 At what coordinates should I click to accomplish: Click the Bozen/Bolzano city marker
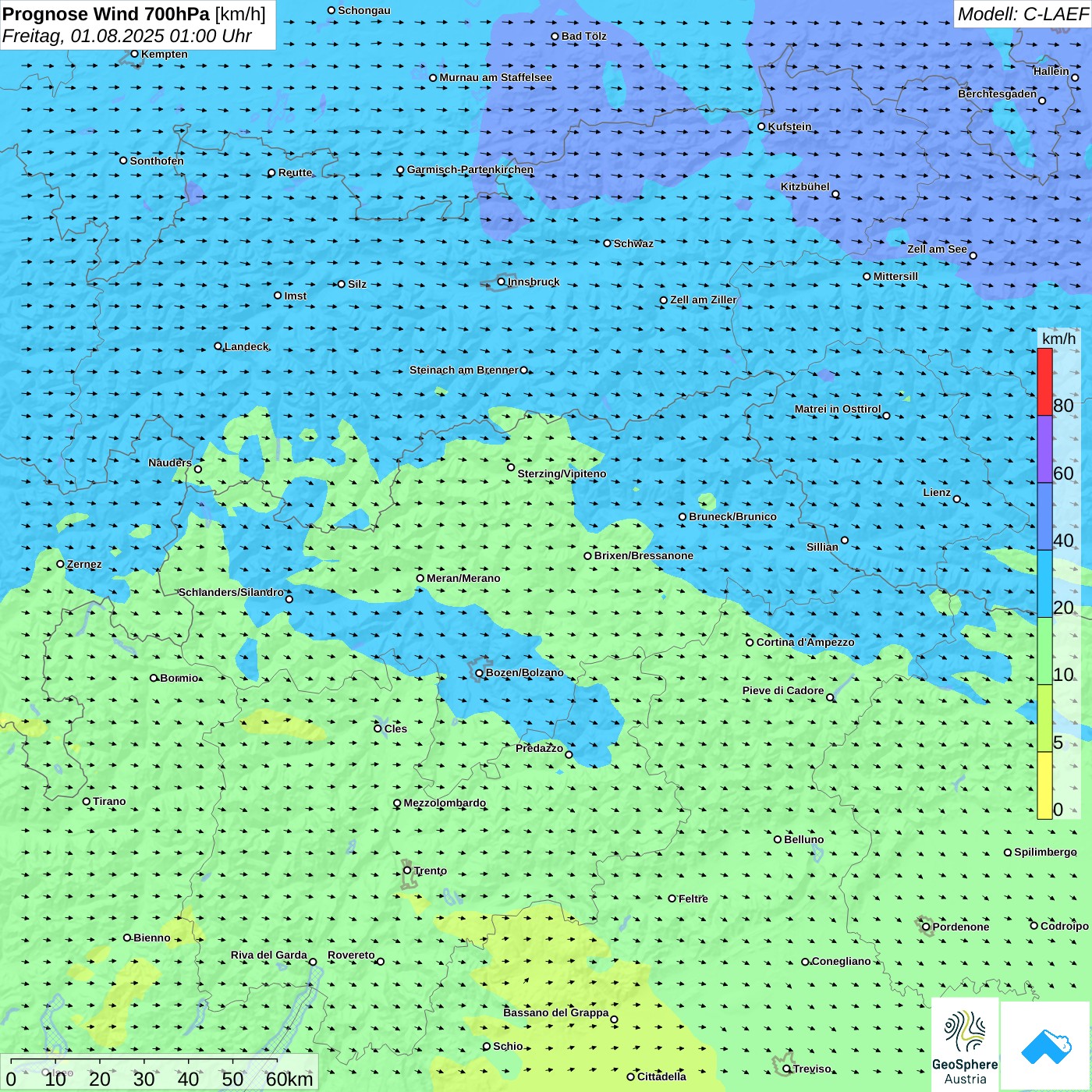479,673
